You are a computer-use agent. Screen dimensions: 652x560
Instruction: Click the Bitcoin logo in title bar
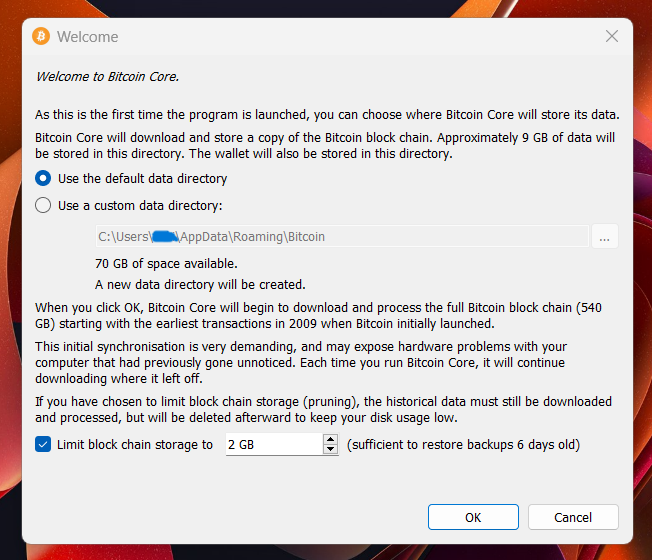pos(41,37)
